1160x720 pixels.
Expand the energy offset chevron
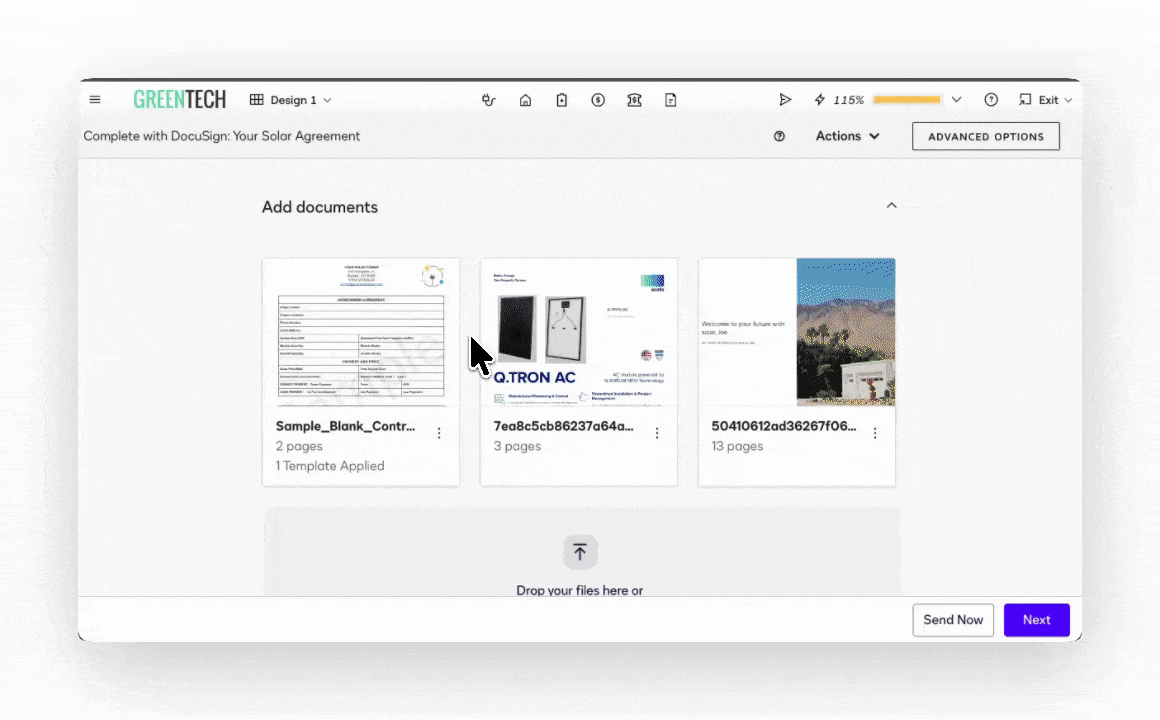956,100
